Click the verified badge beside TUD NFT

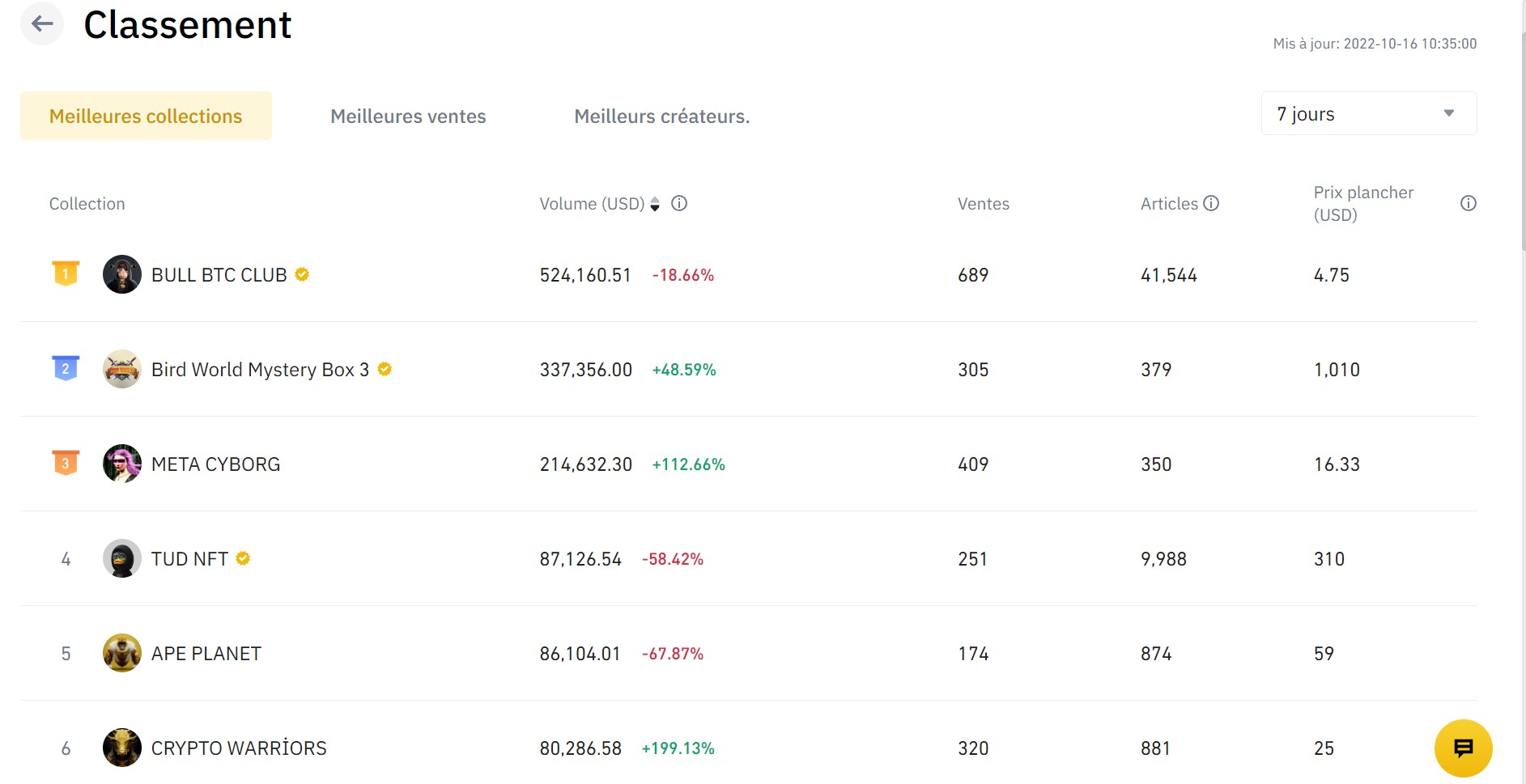coord(241,557)
